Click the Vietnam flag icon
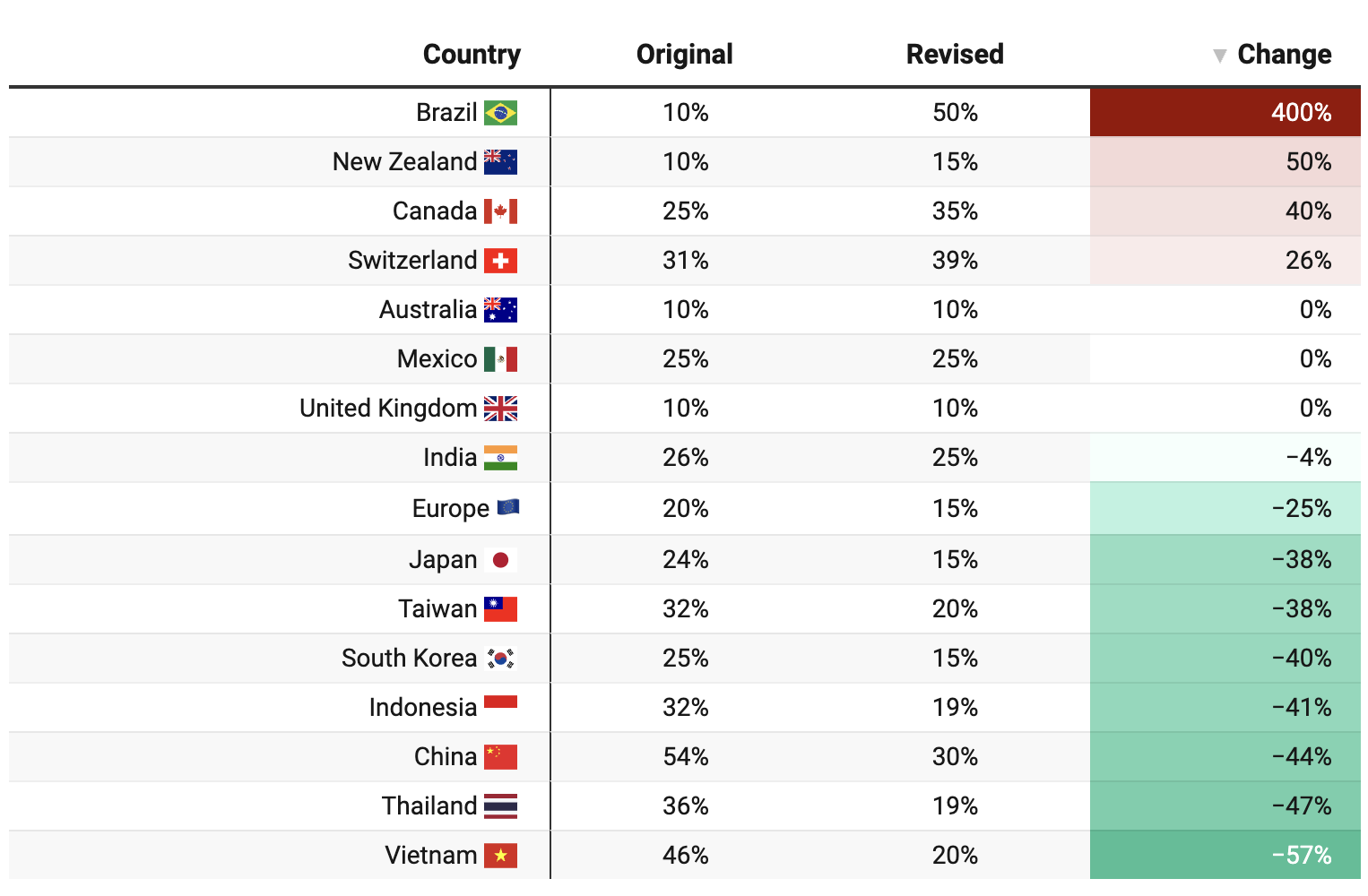This screenshot has width=1368, height=896. 500,856
